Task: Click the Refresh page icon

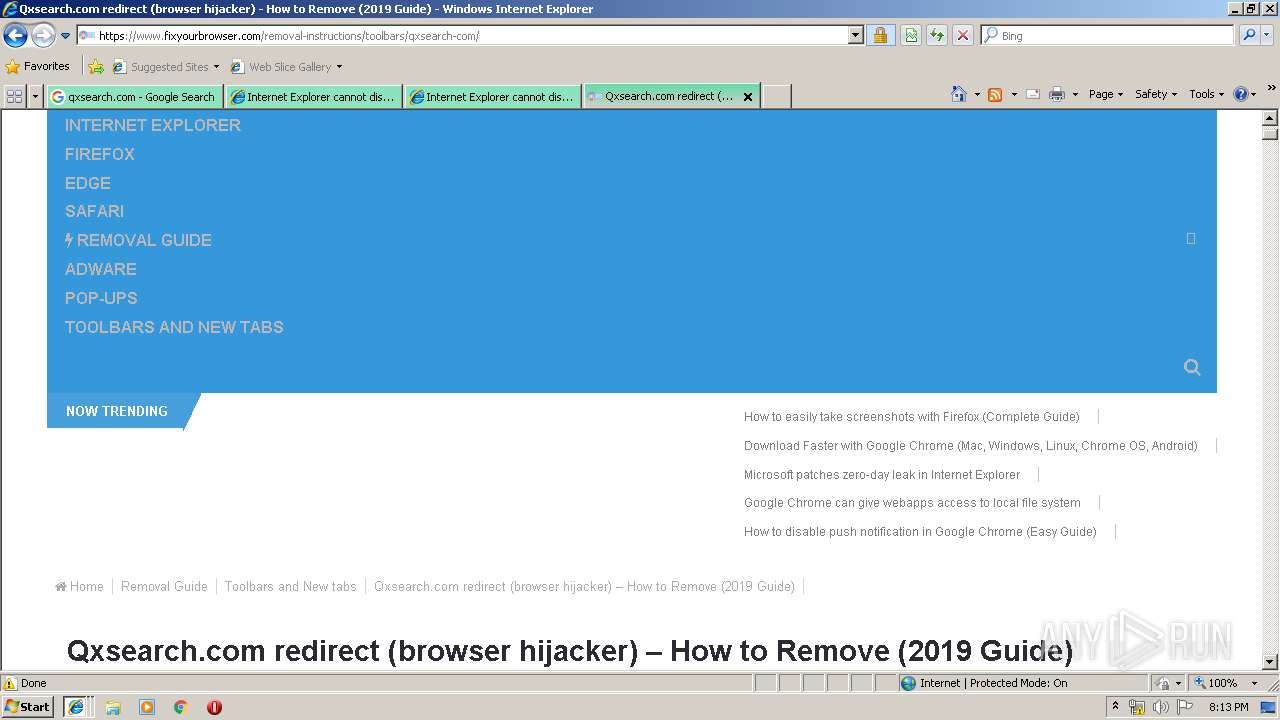Action: pyautogui.click(x=937, y=36)
